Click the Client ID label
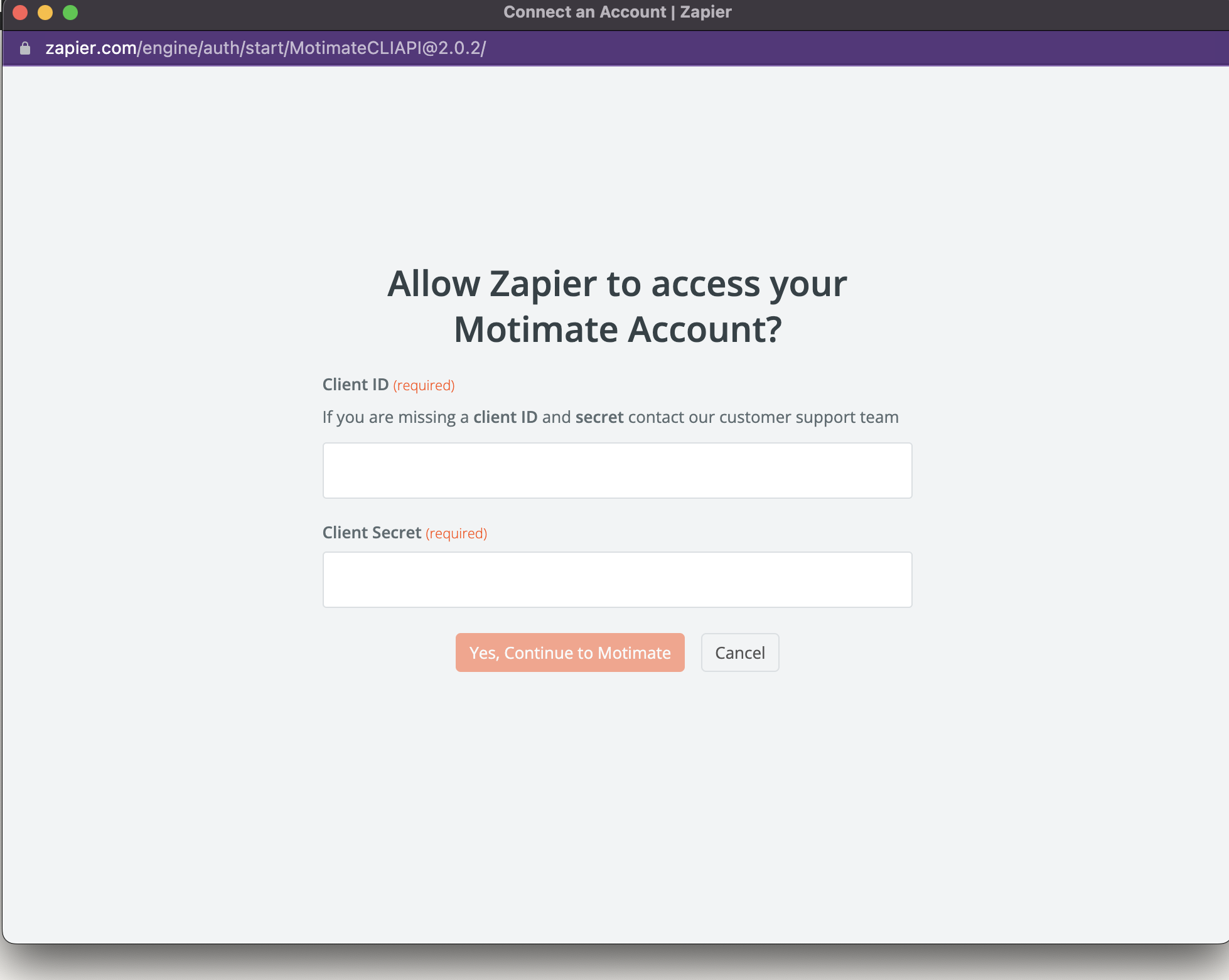The height and width of the screenshot is (980, 1229). click(x=355, y=385)
